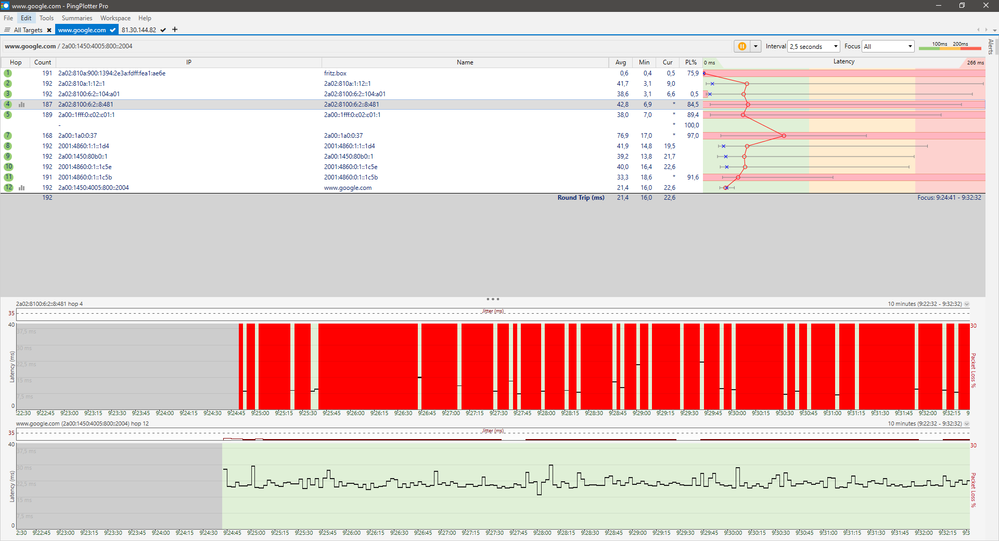Select hop 1 green circle icon
The image size is (999, 541).
pyautogui.click(x=8, y=73)
